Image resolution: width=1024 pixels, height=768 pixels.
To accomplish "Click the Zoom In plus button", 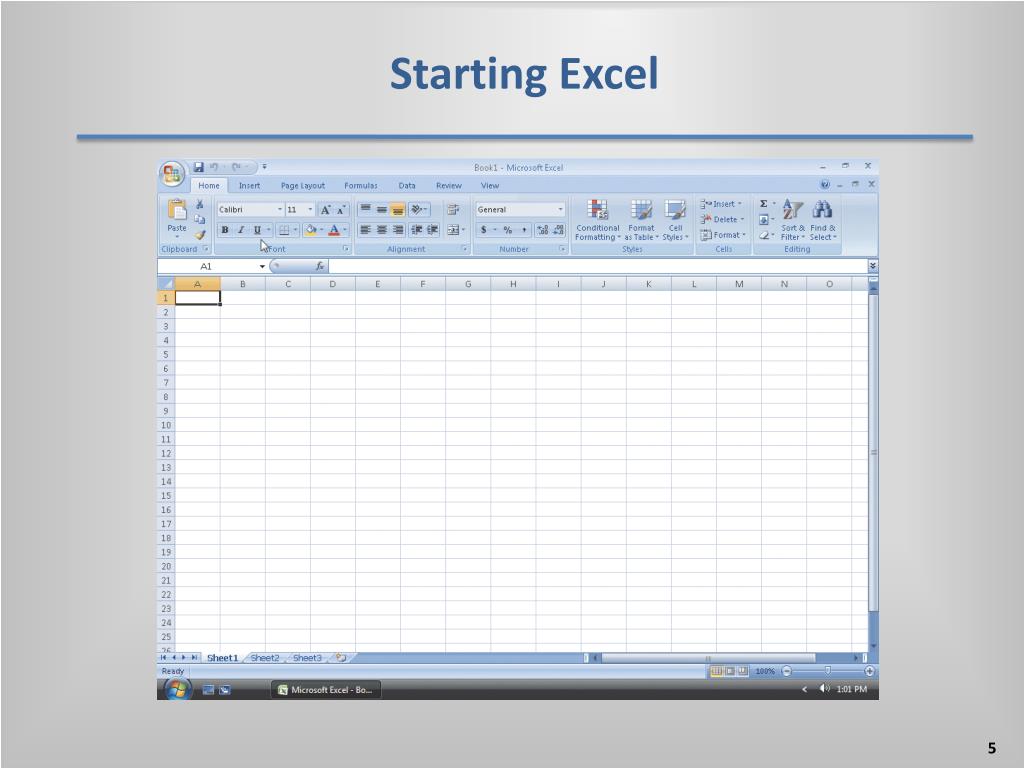I will point(869,671).
